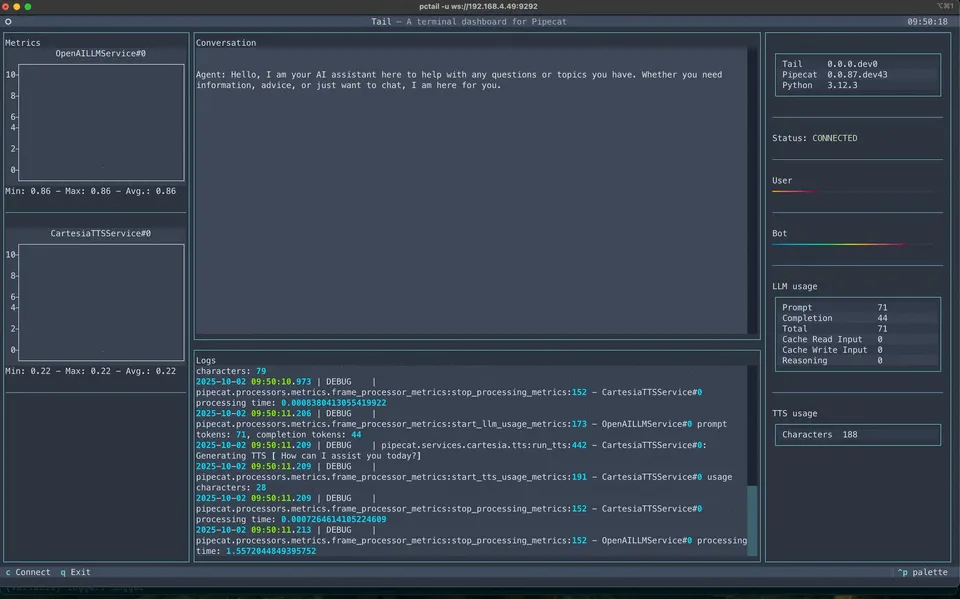Viewport: 960px width, 599px height.
Task: Click the Conversation panel title
Action: coord(226,43)
